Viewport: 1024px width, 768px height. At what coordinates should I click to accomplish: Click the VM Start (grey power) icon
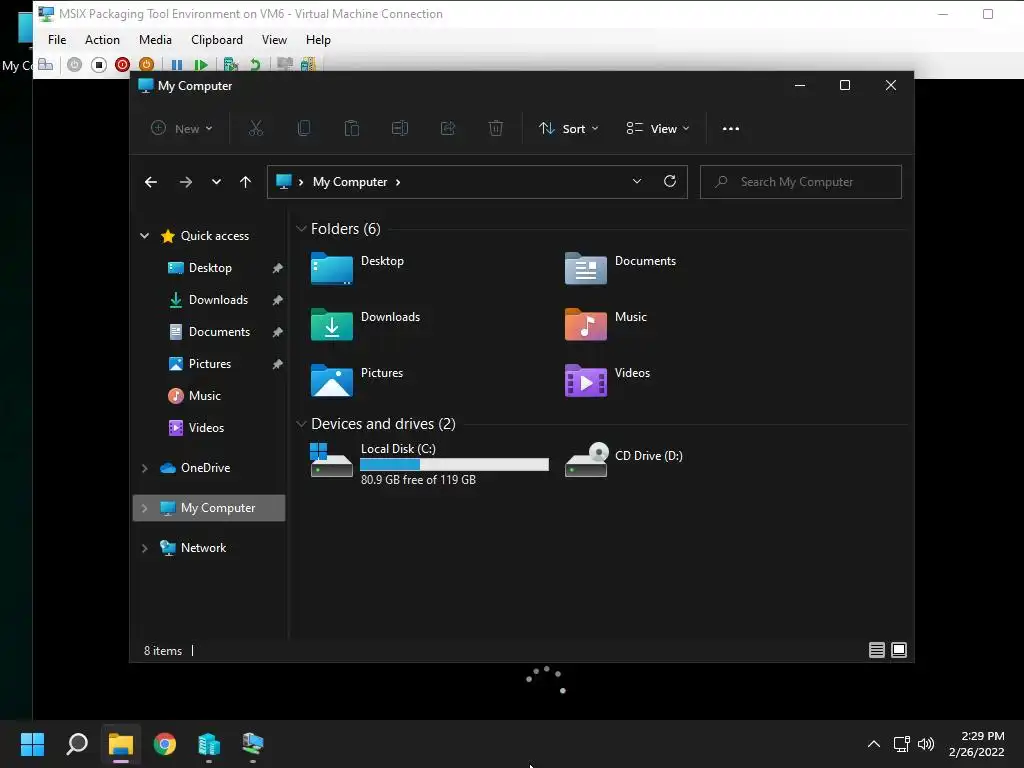(74, 65)
